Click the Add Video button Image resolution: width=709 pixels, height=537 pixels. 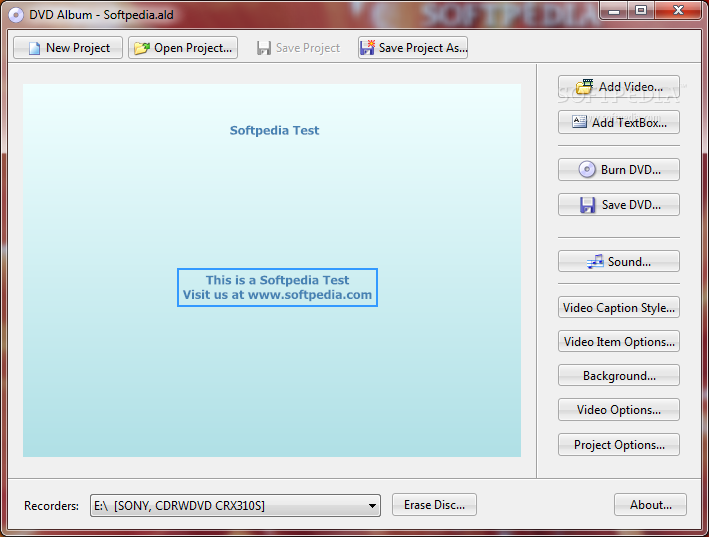619,87
